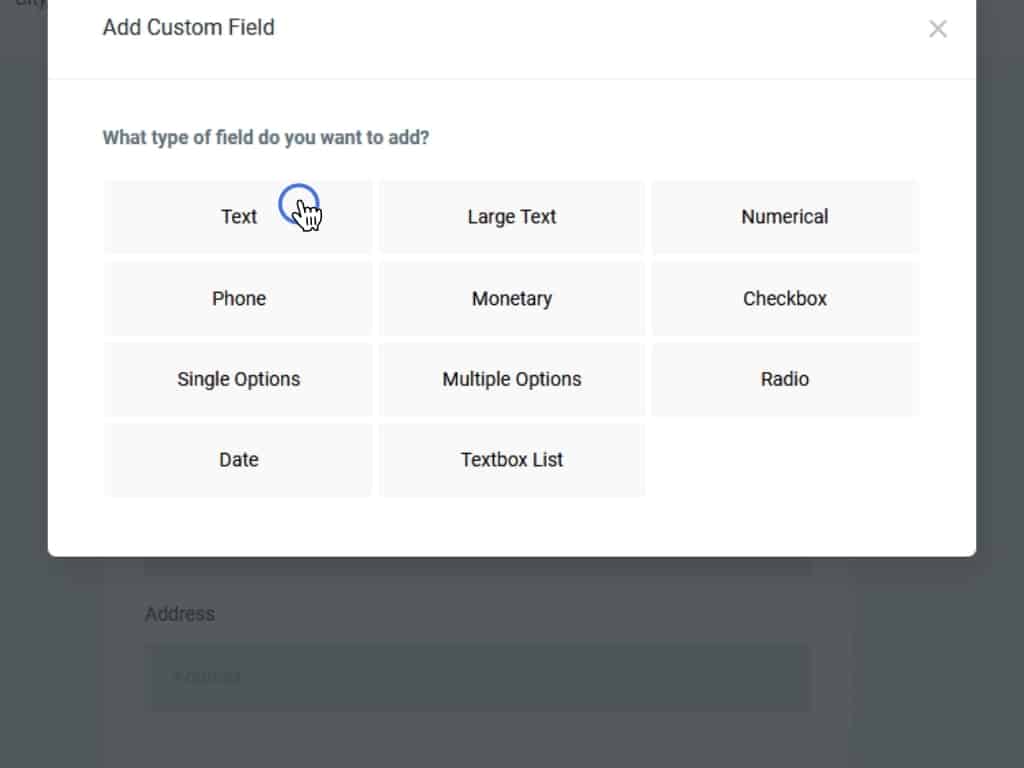This screenshot has height=768, width=1024.
Task: Select the Monetary field option
Action: tap(511, 299)
